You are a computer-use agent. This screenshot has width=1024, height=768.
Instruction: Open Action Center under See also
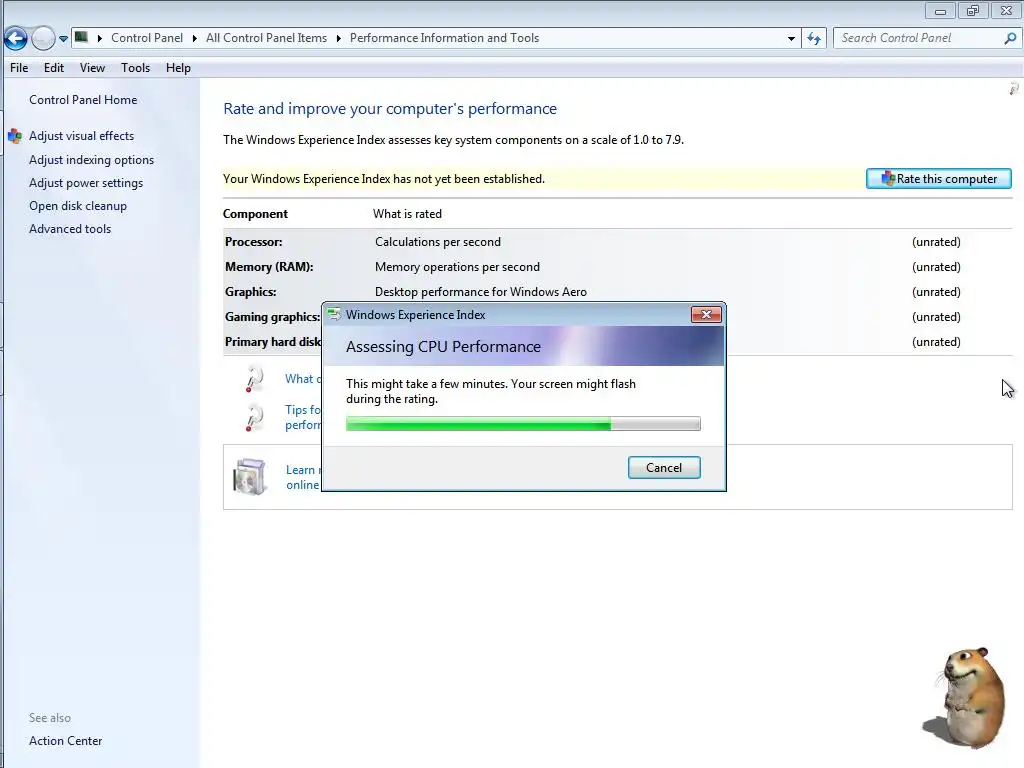(65, 741)
